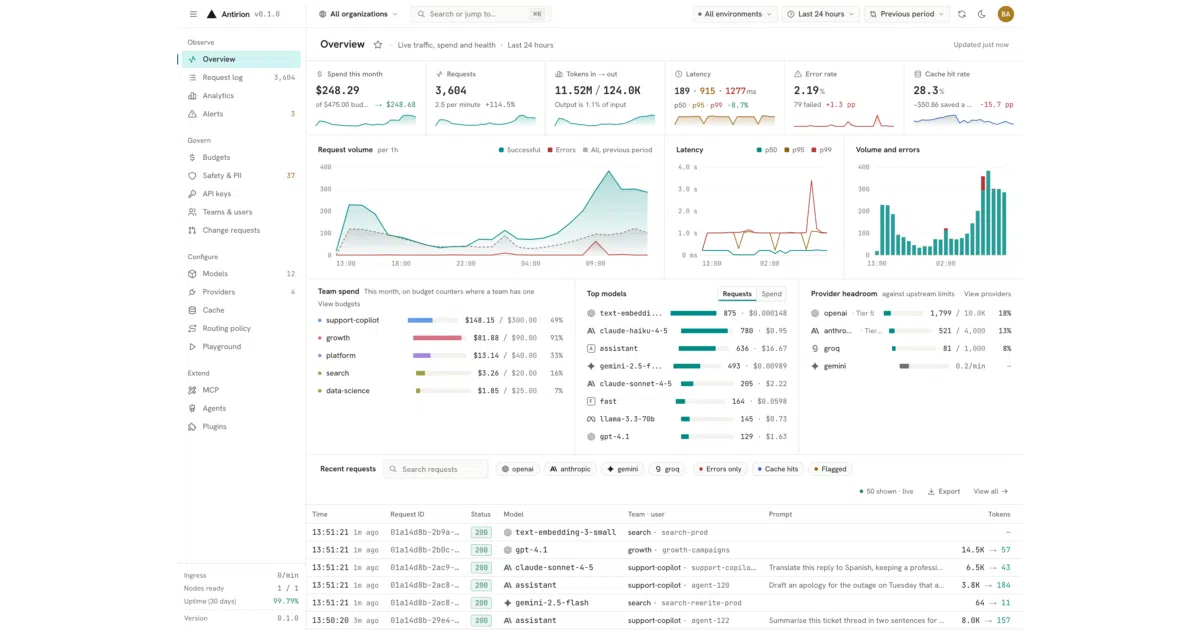Star the Overview page as favorite
Screen dimensions: 1200x630
point(378,45)
